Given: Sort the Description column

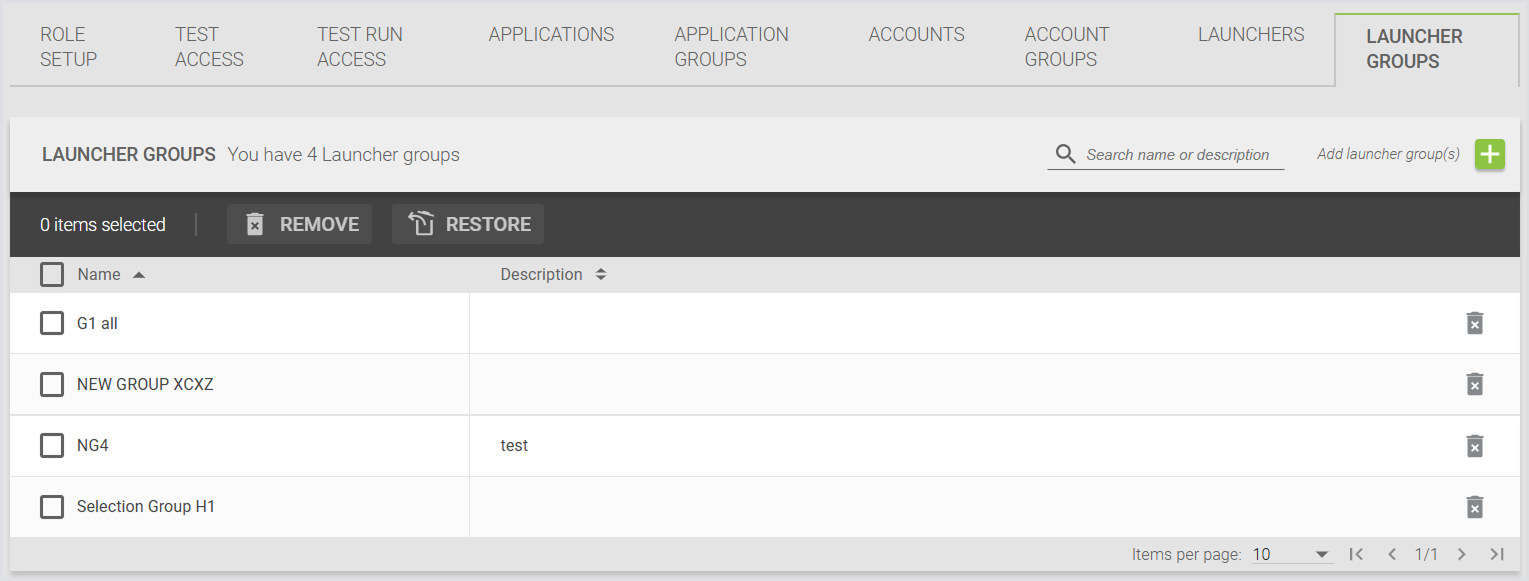Looking at the screenshot, I should pos(601,274).
